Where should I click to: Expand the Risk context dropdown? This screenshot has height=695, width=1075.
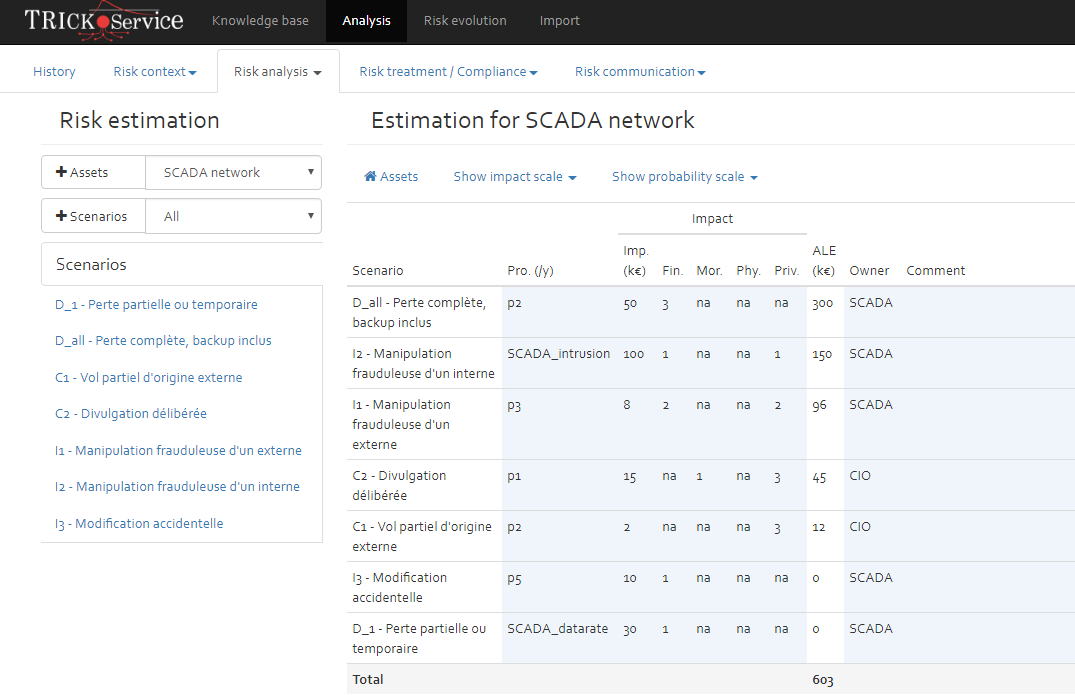[155, 71]
